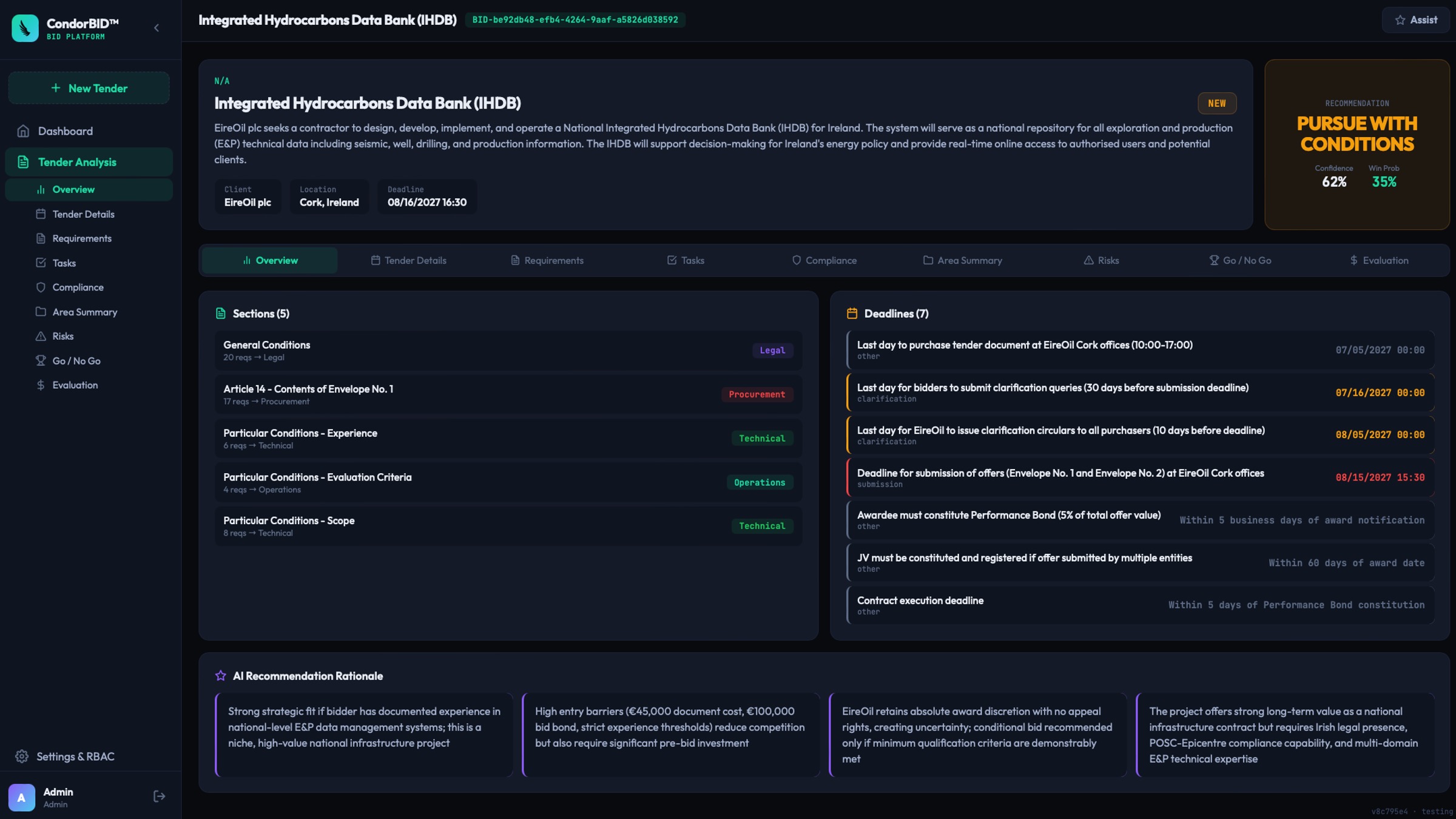Click the BID identifier badge

[x=575, y=20]
